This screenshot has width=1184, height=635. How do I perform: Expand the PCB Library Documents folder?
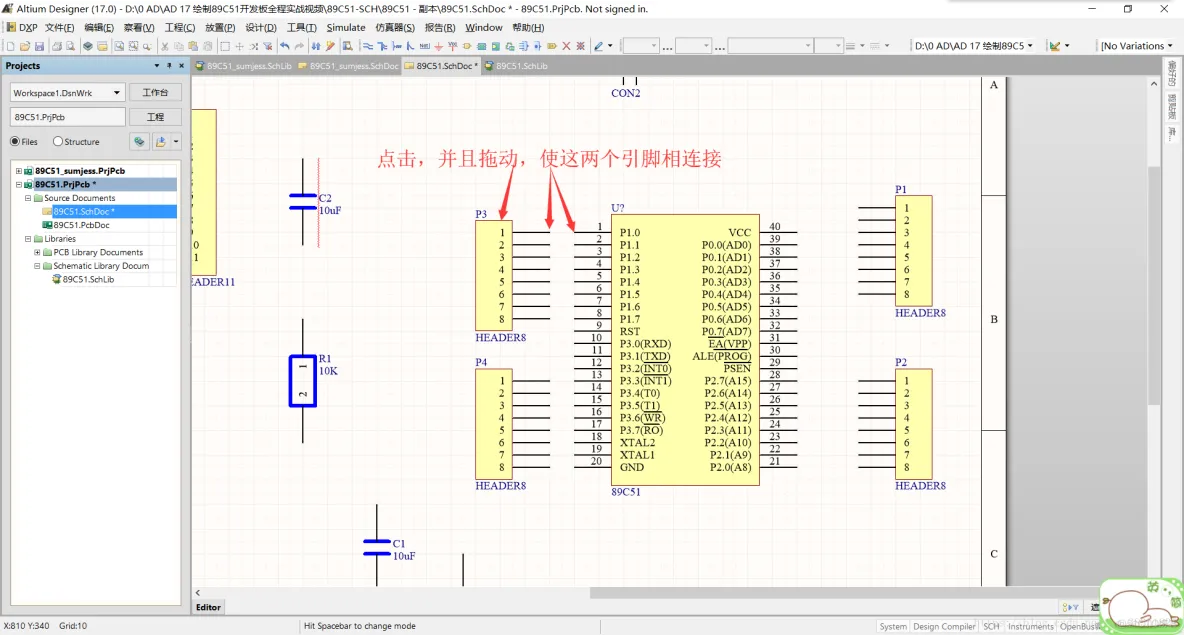[x=37, y=252]
